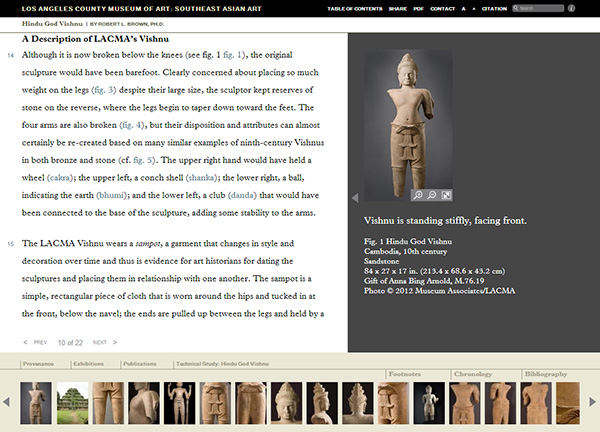Screen dimensions: 600x432
Task: Open the Share menu
Action: pos(398,8)
